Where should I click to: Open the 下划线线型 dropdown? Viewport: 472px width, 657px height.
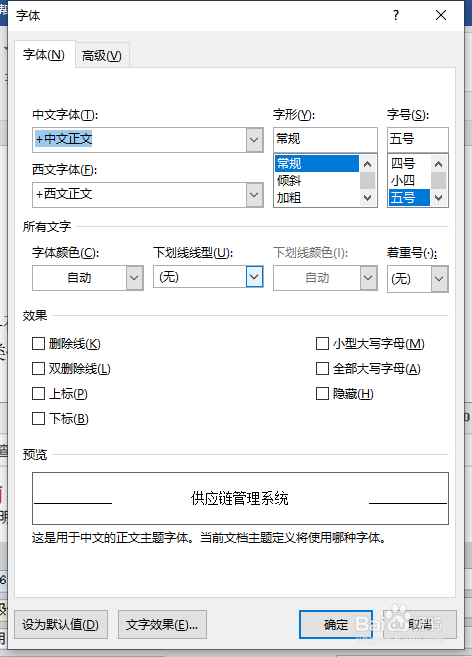254,277
